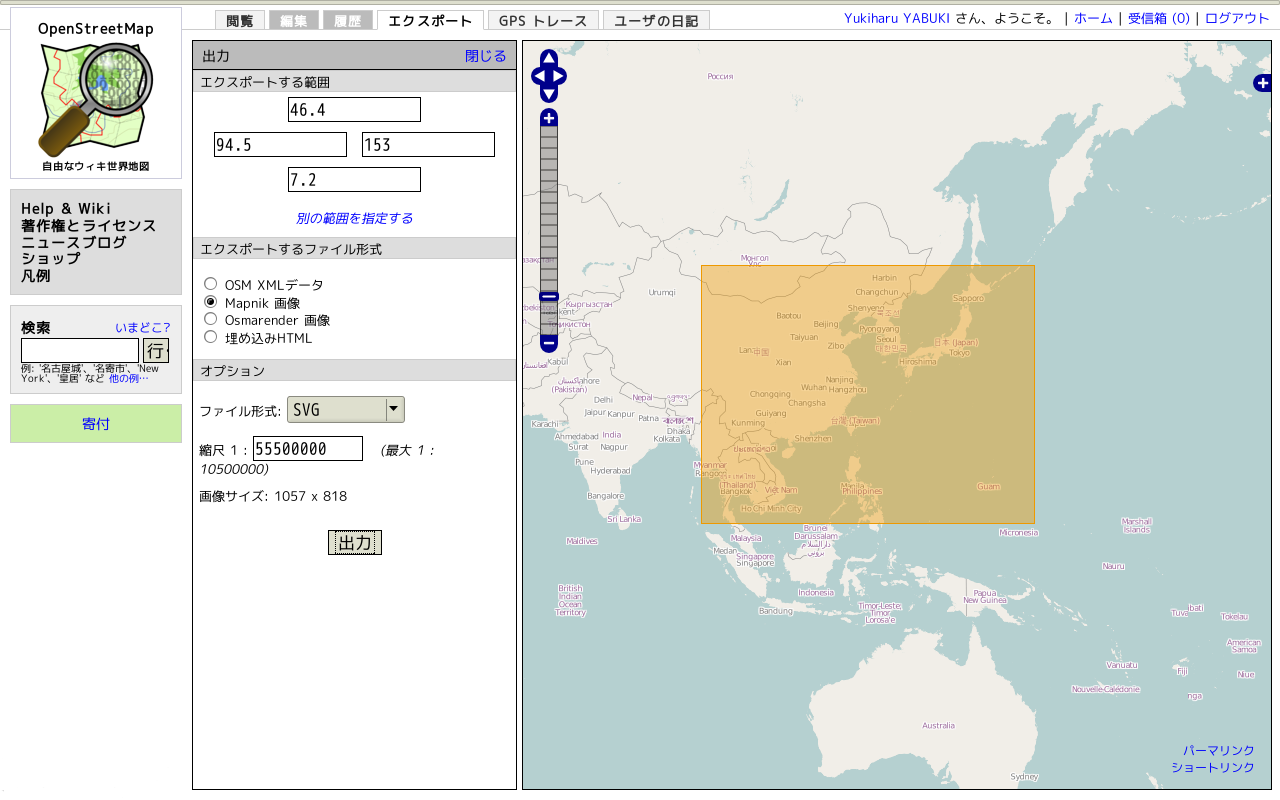This screenshot has width=1280, height=800.
Task: Open the GPS トレース tab
Action: click(544, 20)
